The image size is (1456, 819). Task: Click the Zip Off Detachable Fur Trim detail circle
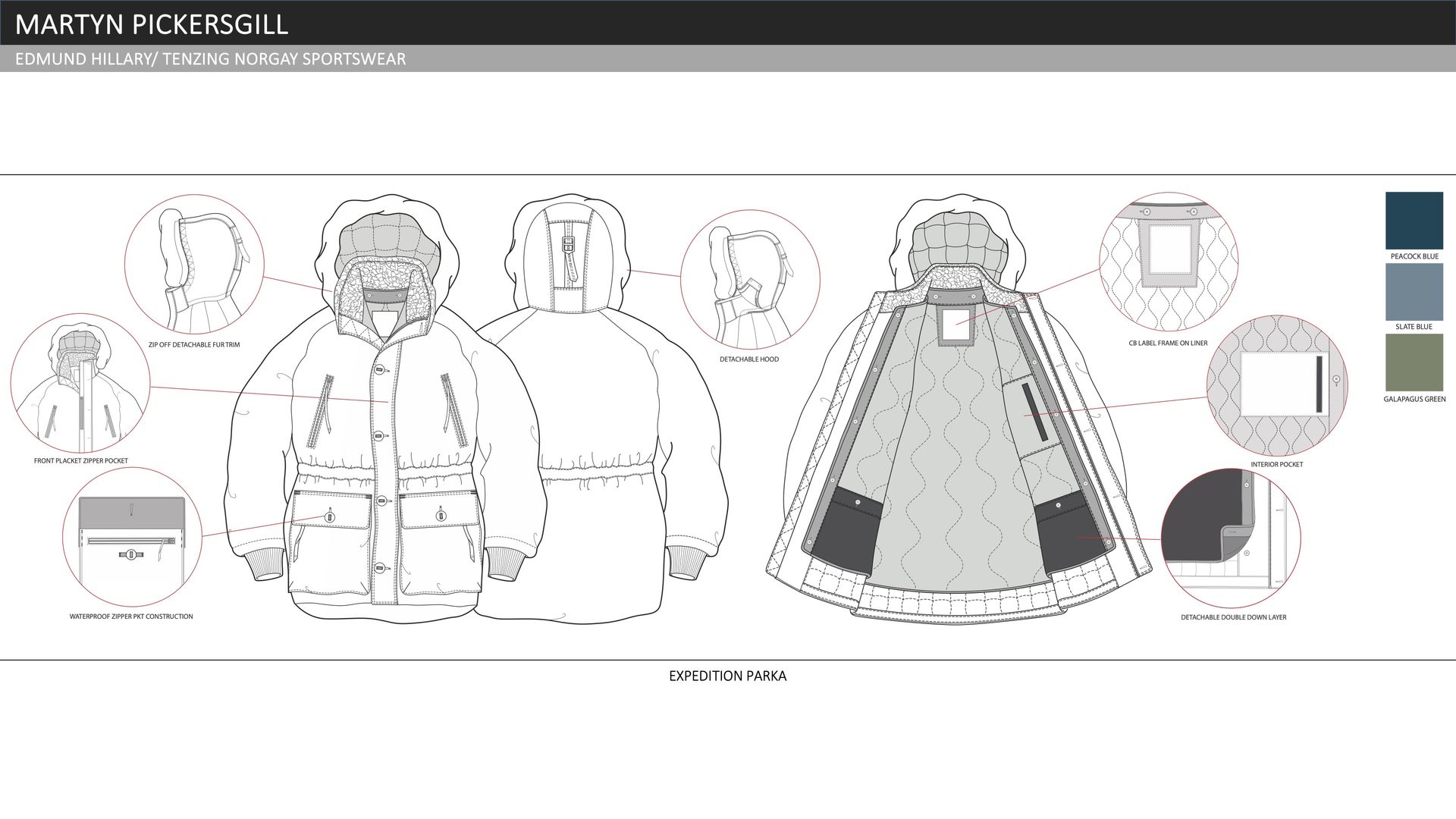point(194,264)
